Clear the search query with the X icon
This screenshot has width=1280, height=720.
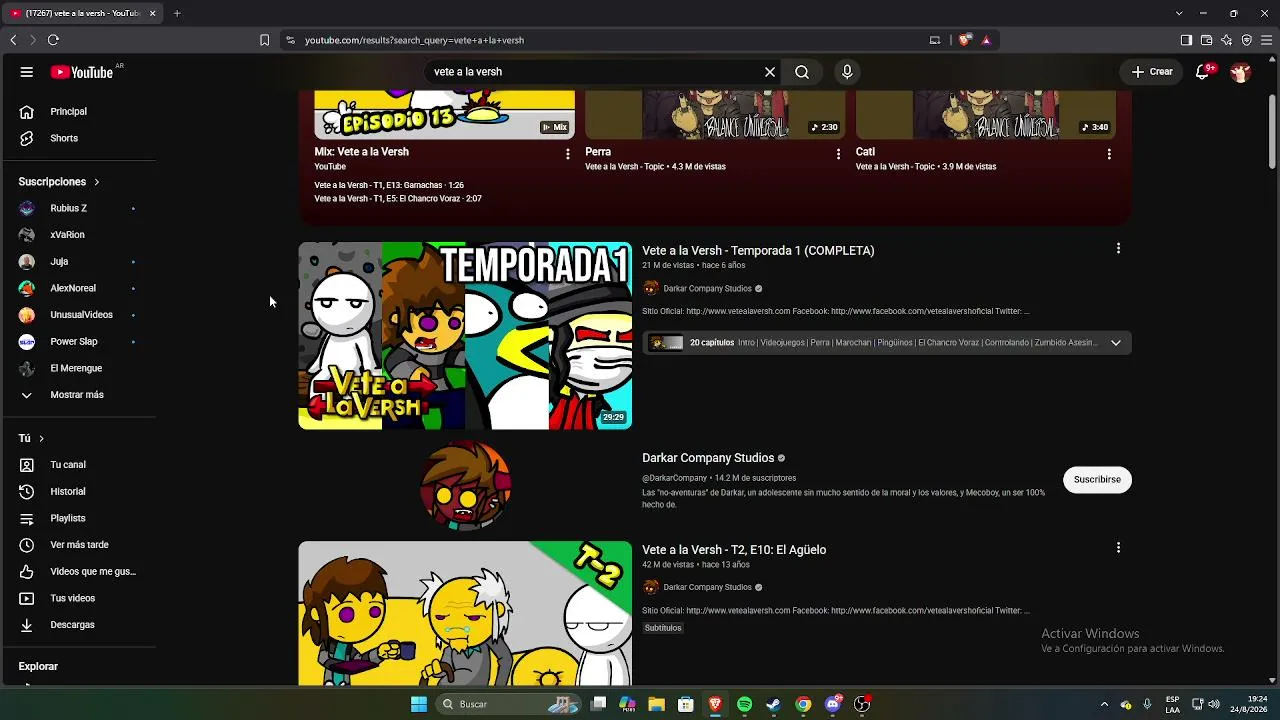point(770,72)
